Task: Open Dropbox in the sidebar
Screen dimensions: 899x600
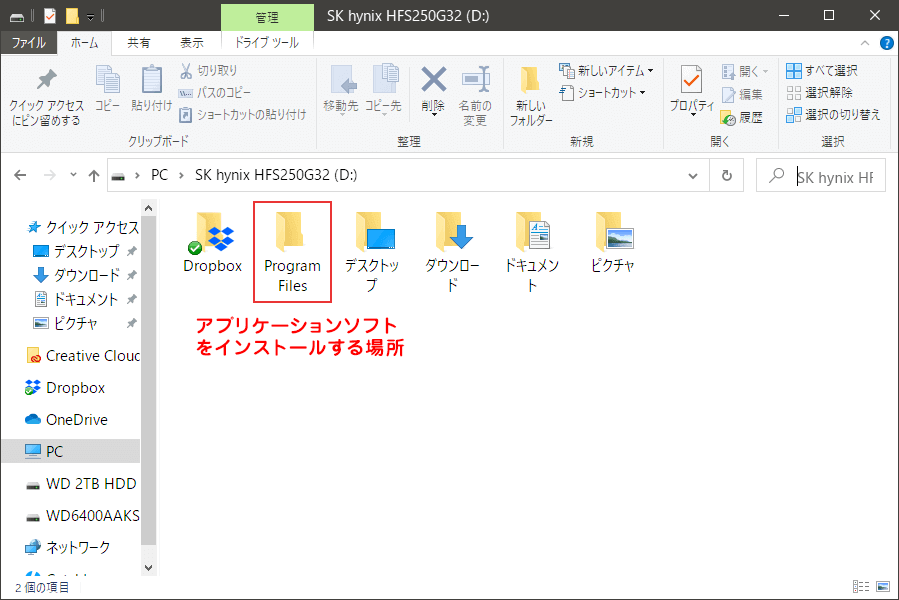Action: pyautogui.click(x=65, y=388)
